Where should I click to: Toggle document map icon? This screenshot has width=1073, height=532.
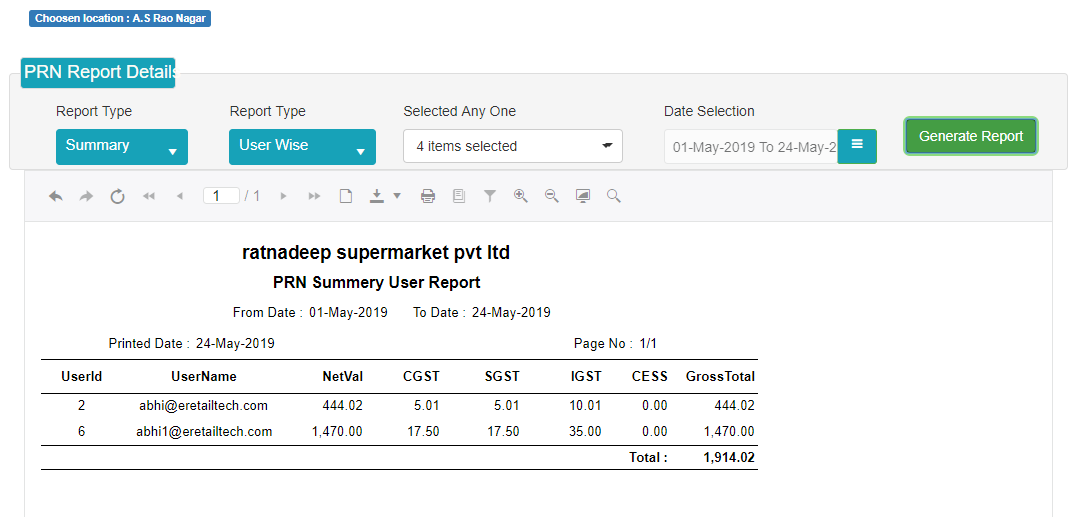458,197
